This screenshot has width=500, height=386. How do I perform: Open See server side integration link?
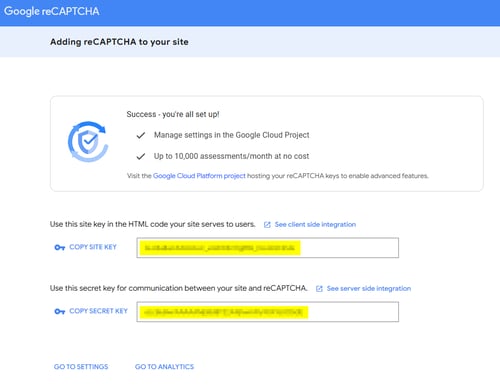coord(369,288)
